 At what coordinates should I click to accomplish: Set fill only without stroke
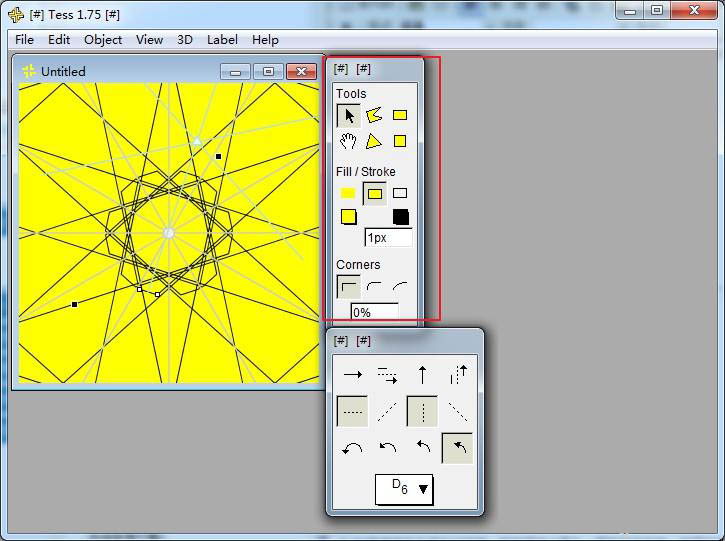tap(348, 193)
